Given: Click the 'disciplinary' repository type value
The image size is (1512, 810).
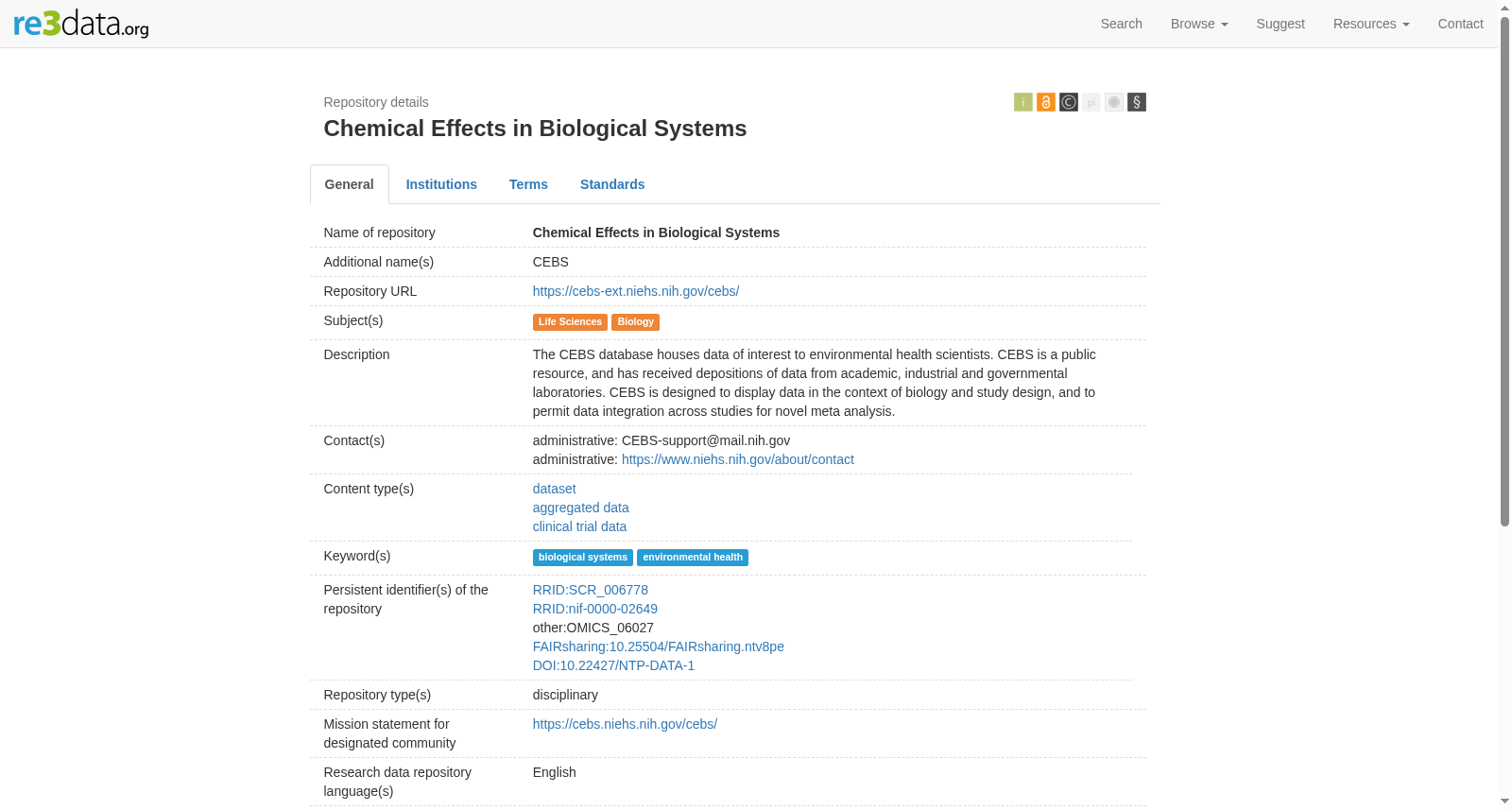Looking at the screenshot, I should click(x=565, y=695).
